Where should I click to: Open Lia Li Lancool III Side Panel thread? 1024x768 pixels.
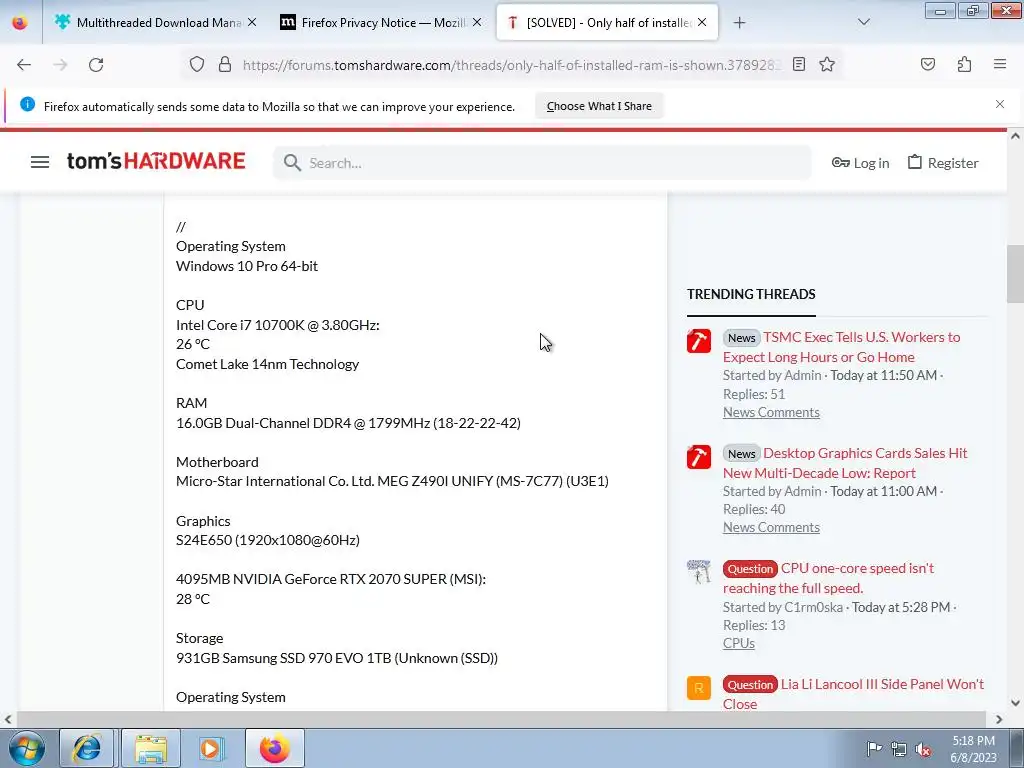tap(854, 694)
